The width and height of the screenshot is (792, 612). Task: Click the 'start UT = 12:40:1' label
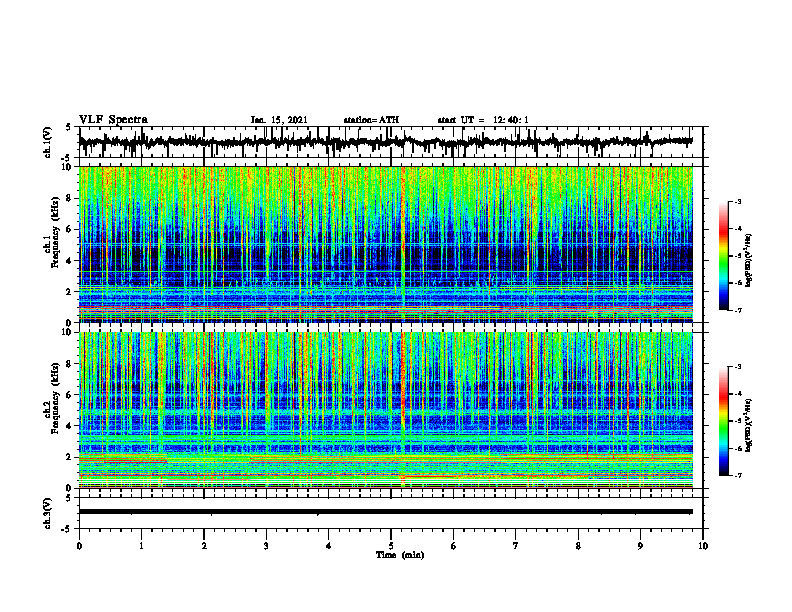483,120
